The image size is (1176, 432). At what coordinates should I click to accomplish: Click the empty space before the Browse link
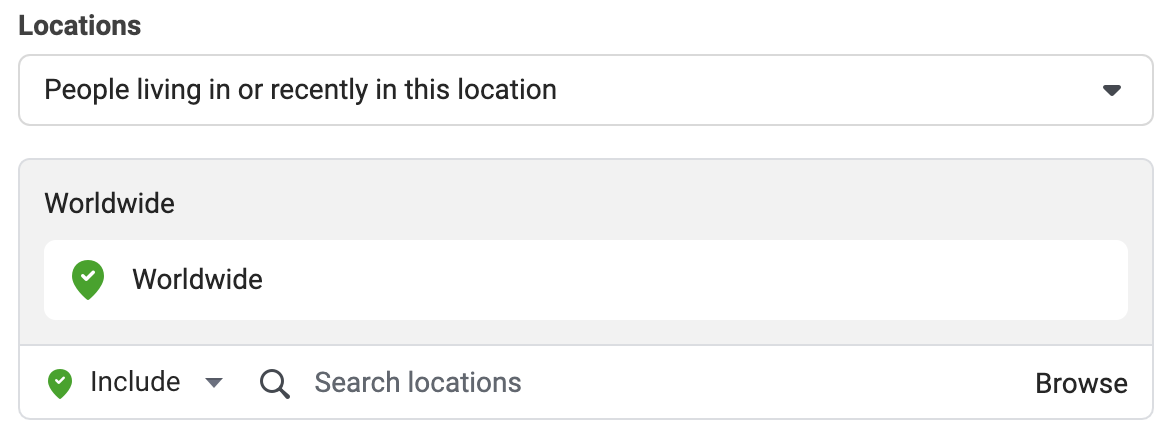click(772, 383)
